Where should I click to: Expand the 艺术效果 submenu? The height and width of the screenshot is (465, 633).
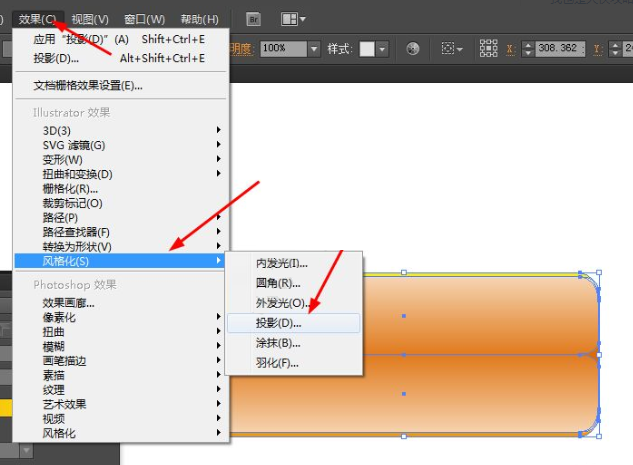[121, 404]
